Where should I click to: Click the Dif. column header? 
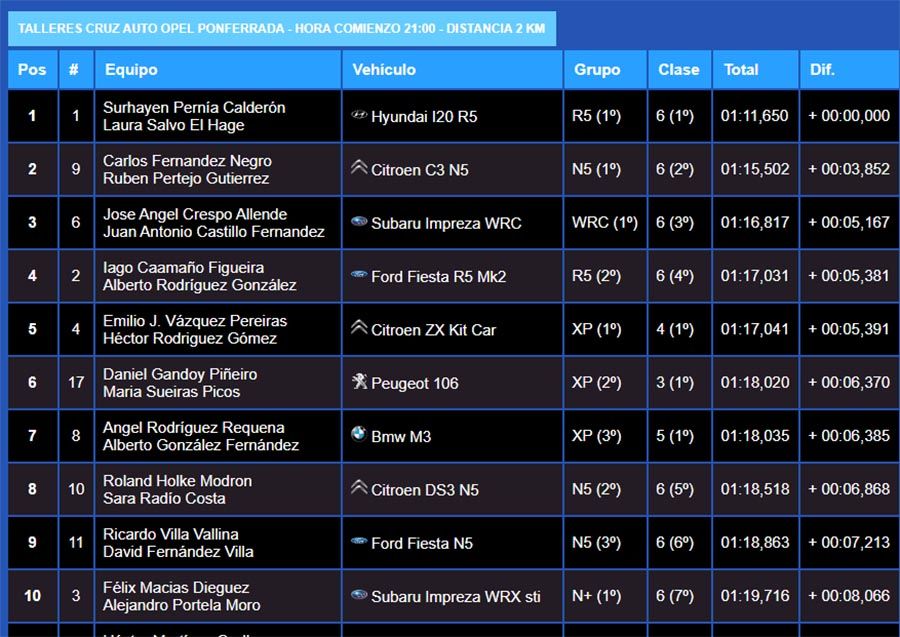(x=823, y=70)
